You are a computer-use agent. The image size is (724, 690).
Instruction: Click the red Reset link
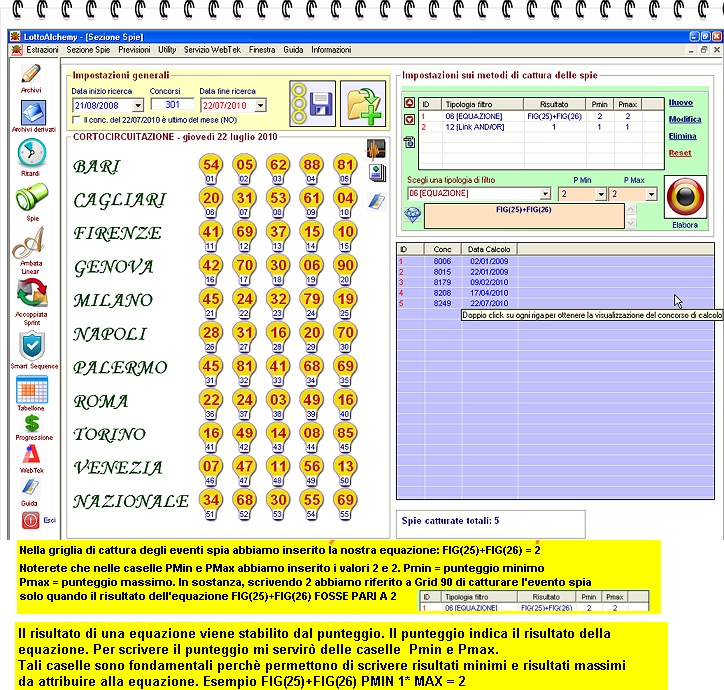tap(680, 153)
